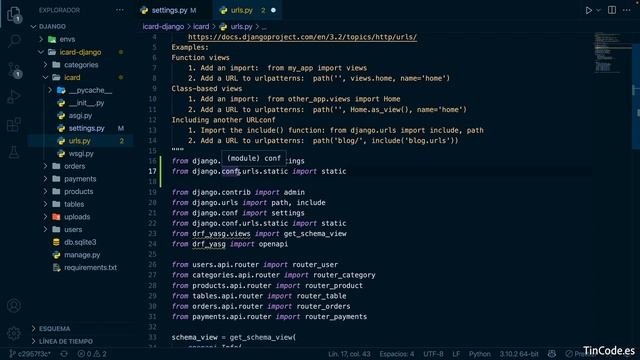This screenshot has width=640, height=360.
Task: Open the Django docs URL link
Action: click(302, 37)
